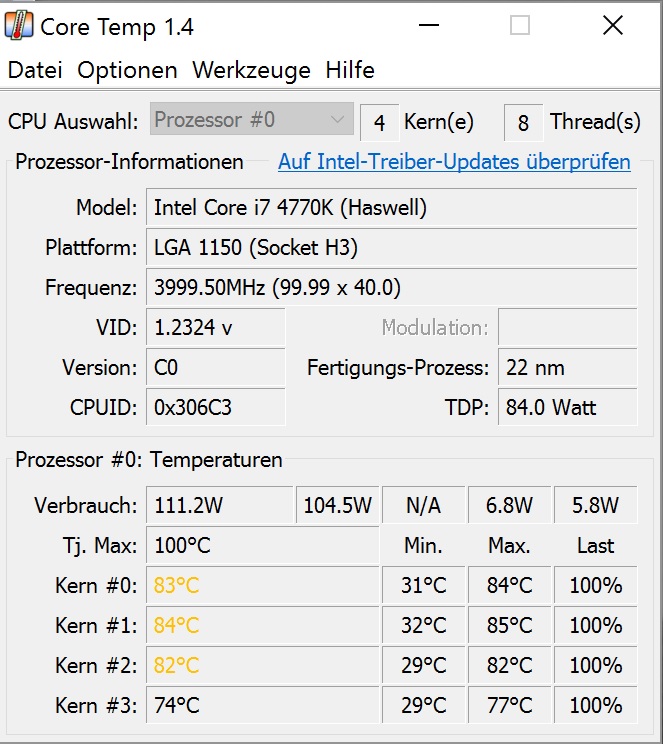This screenshot has width=663, height=744.
Task: Click Kern #0 maximum temperature 84°C
Action: (509, 585)
